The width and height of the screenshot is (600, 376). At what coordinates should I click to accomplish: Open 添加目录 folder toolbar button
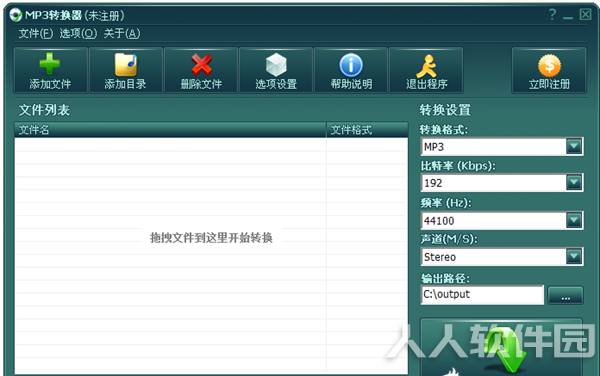(126, 71)
